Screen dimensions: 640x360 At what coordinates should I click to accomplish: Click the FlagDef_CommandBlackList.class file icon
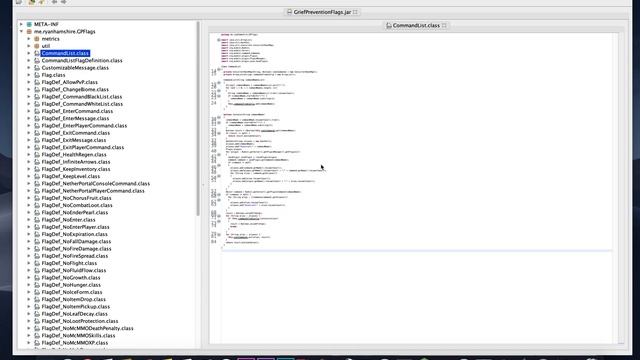tap(37, 97)
